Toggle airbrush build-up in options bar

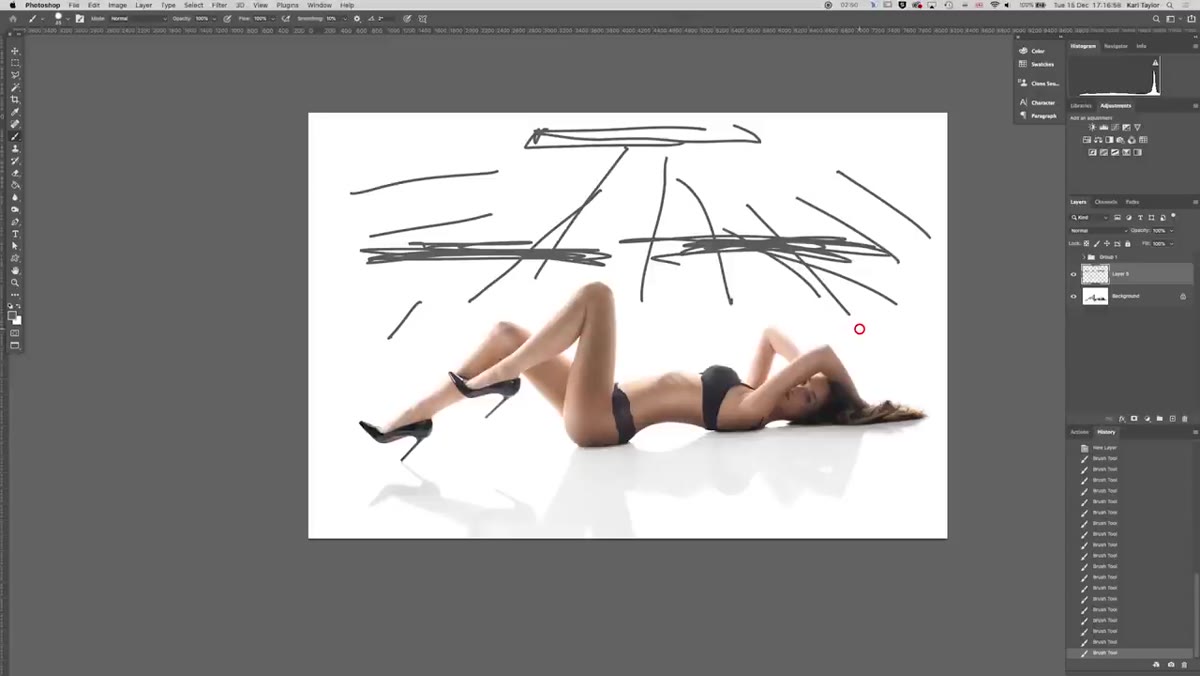(287, 18)
